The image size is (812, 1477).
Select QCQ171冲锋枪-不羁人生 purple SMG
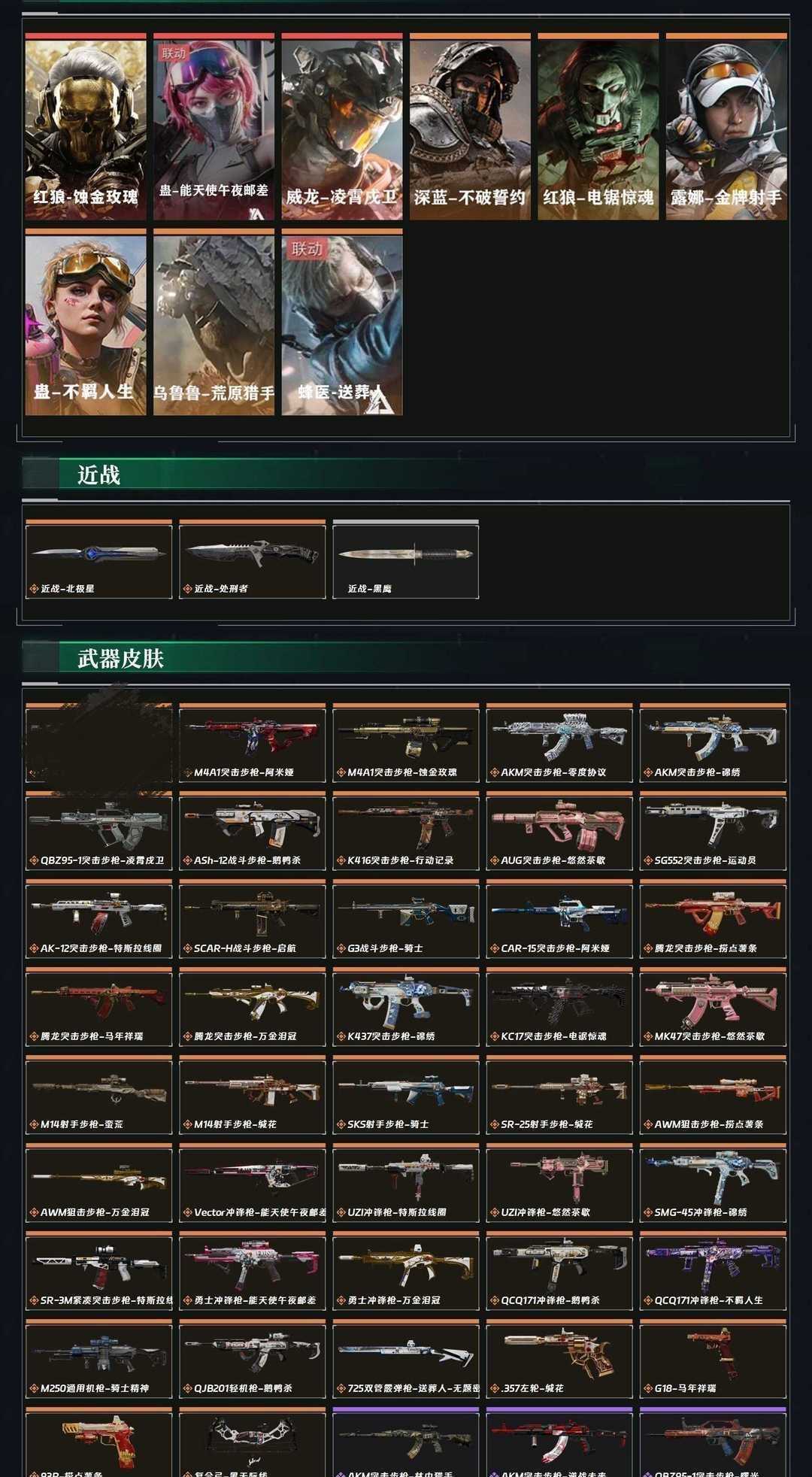coord(713,1271)
